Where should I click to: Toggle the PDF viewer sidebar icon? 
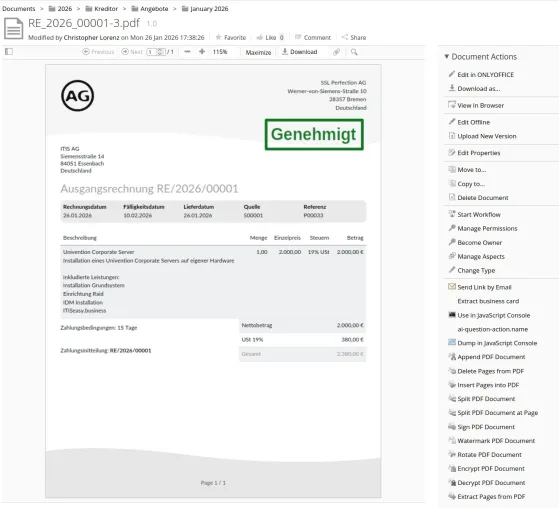(9, 52)
